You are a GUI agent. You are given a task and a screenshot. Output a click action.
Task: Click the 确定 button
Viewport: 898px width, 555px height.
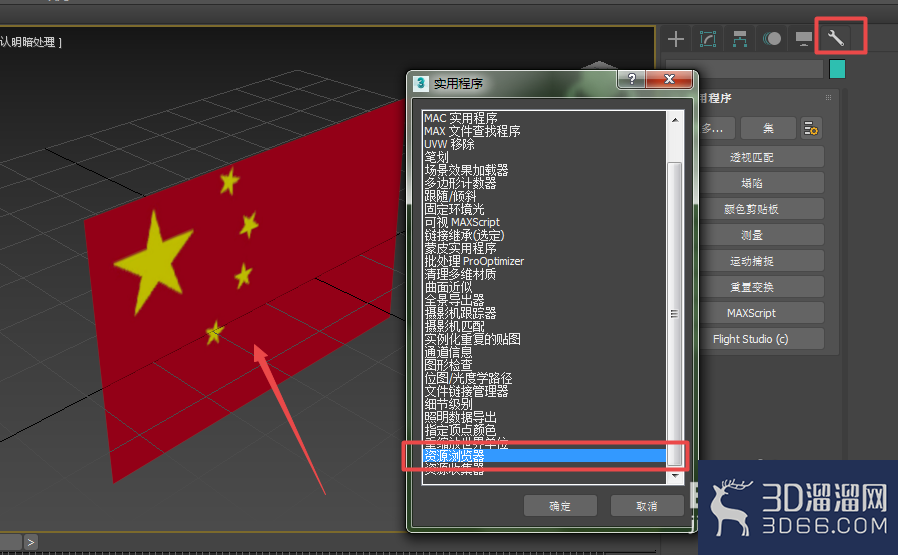(x=560, y=506)
